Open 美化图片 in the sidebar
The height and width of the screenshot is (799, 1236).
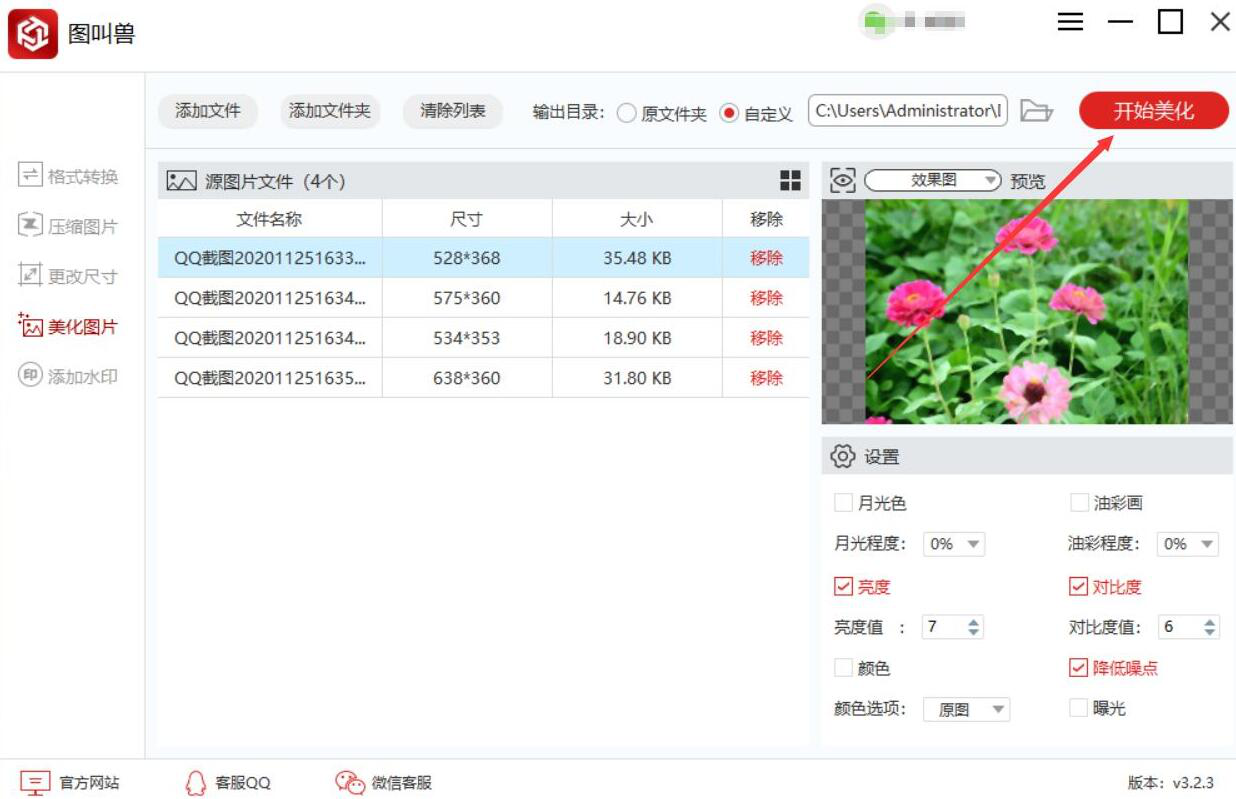click(68, 326)
